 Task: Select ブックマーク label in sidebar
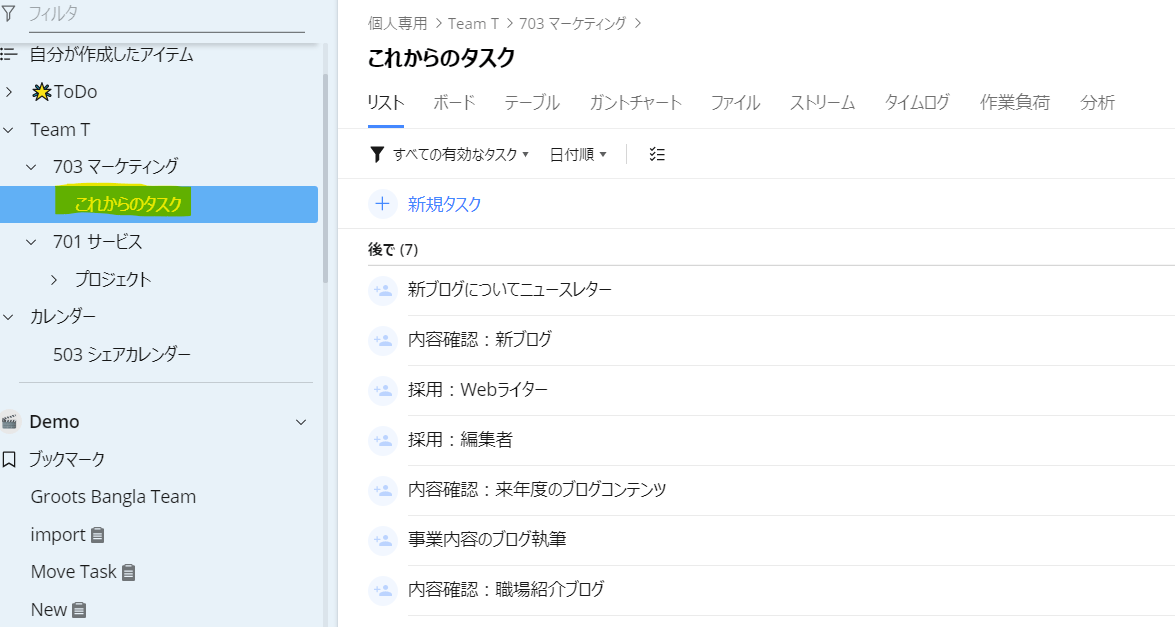pos(67,459)
